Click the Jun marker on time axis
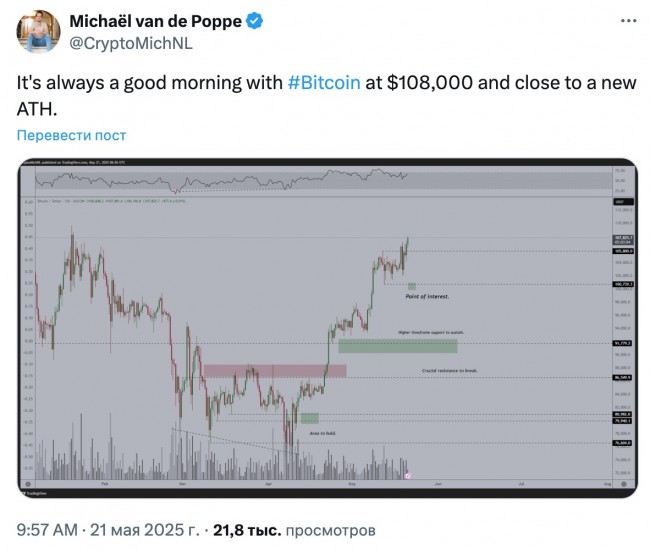Image resolution: width=650 pixels, height=551 pixels. click(x=438, y=484)
